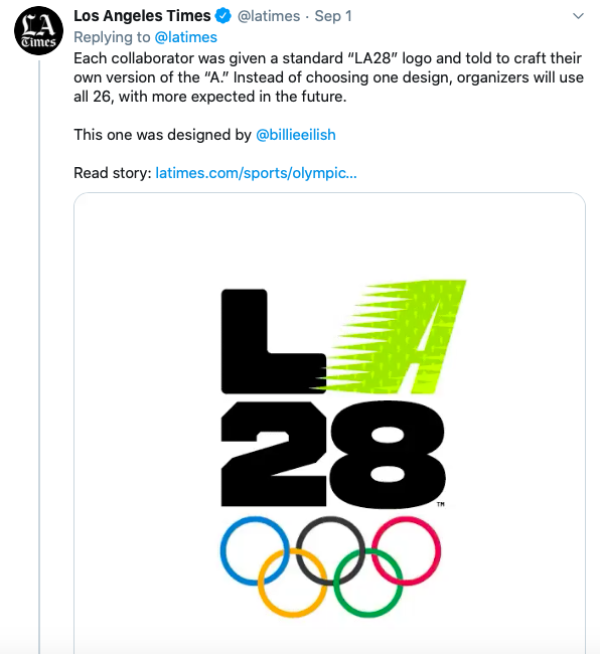Click the blue Olympic ring
600x654 pixels.
255,551
